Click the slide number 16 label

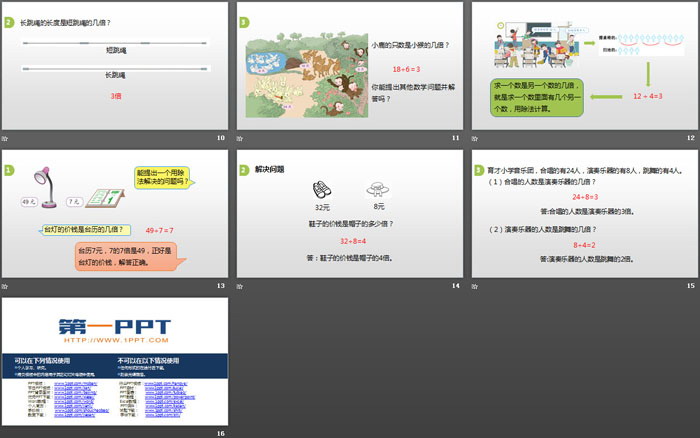(x=221, y=433)
